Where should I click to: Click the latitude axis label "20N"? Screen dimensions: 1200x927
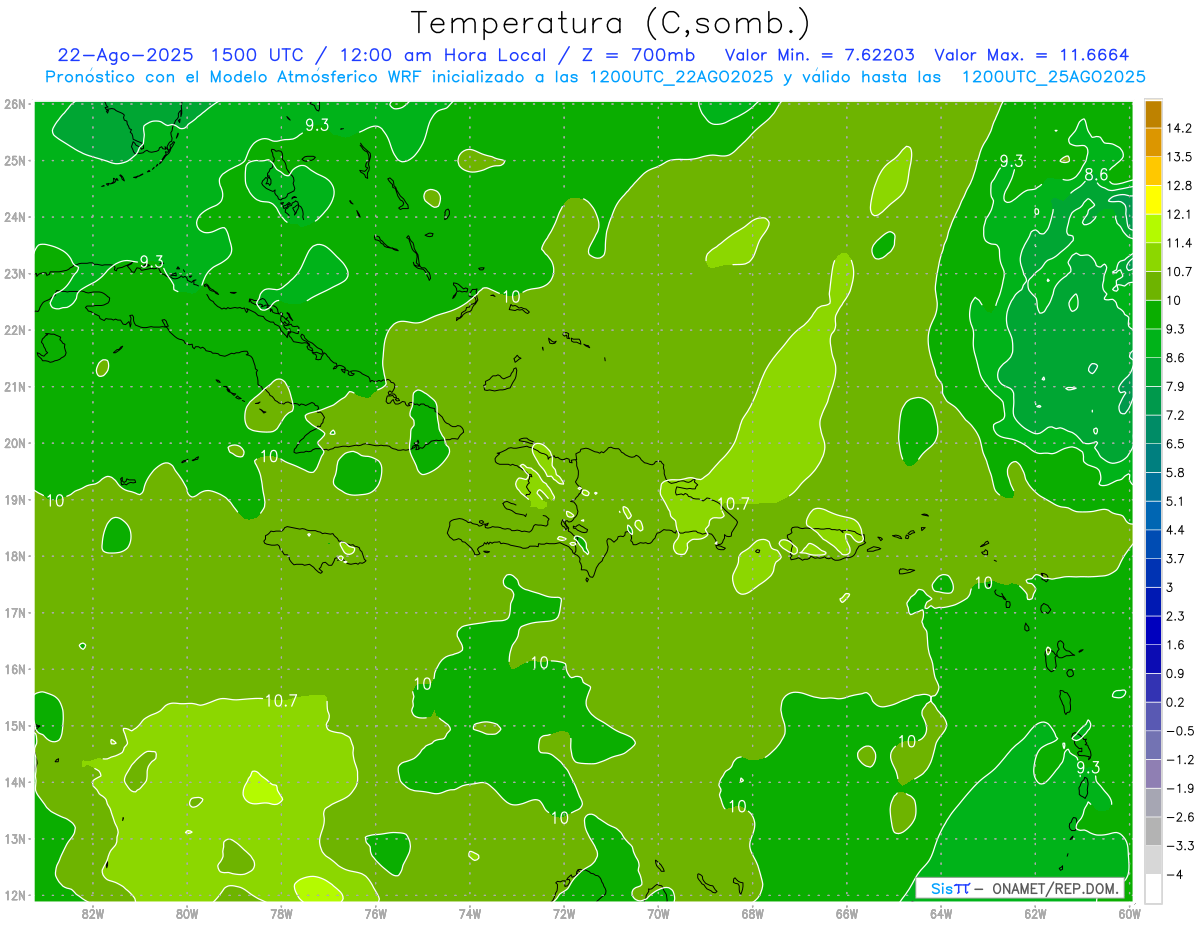[x=15, y=443]
